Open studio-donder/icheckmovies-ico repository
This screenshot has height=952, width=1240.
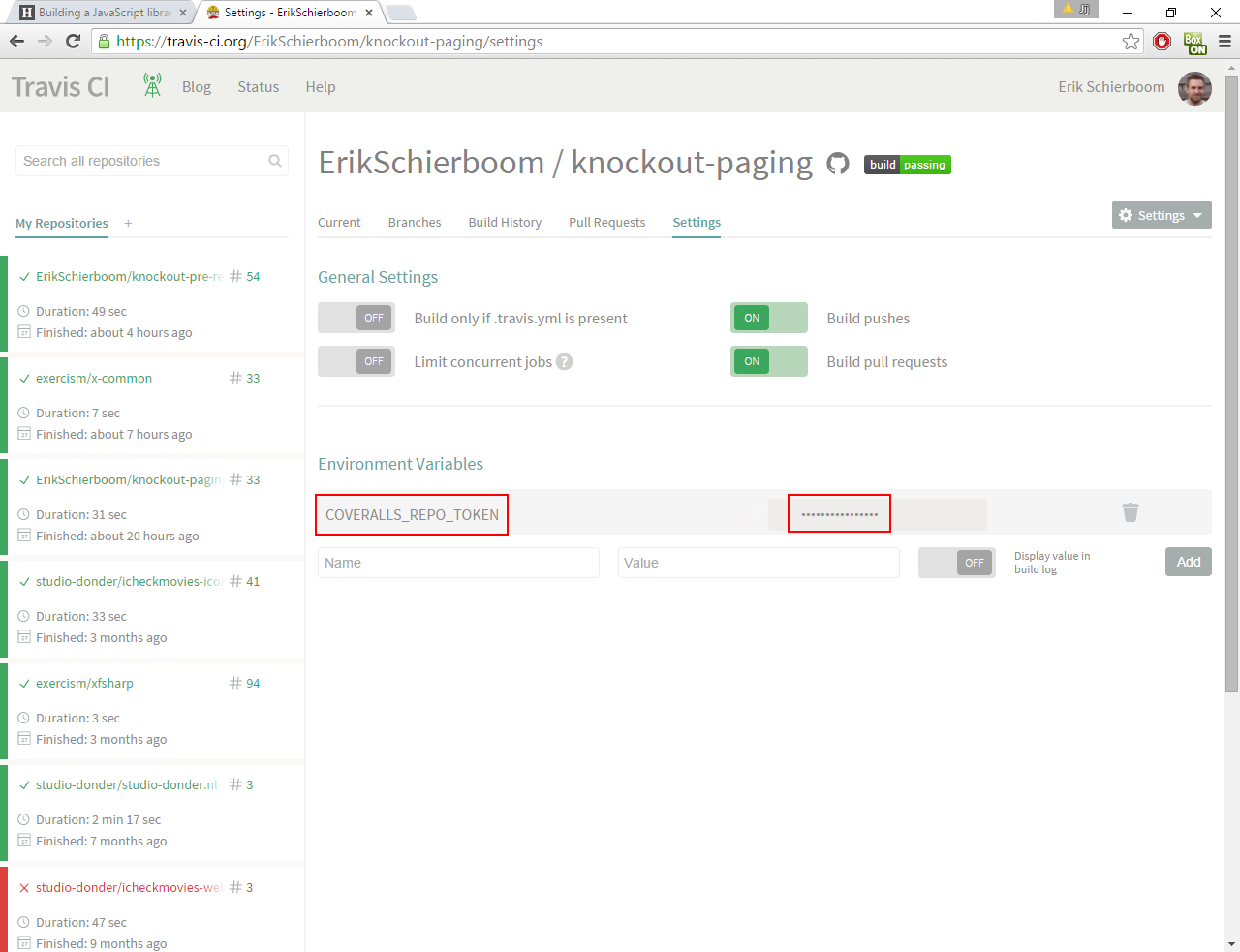[x=129, y=581]
